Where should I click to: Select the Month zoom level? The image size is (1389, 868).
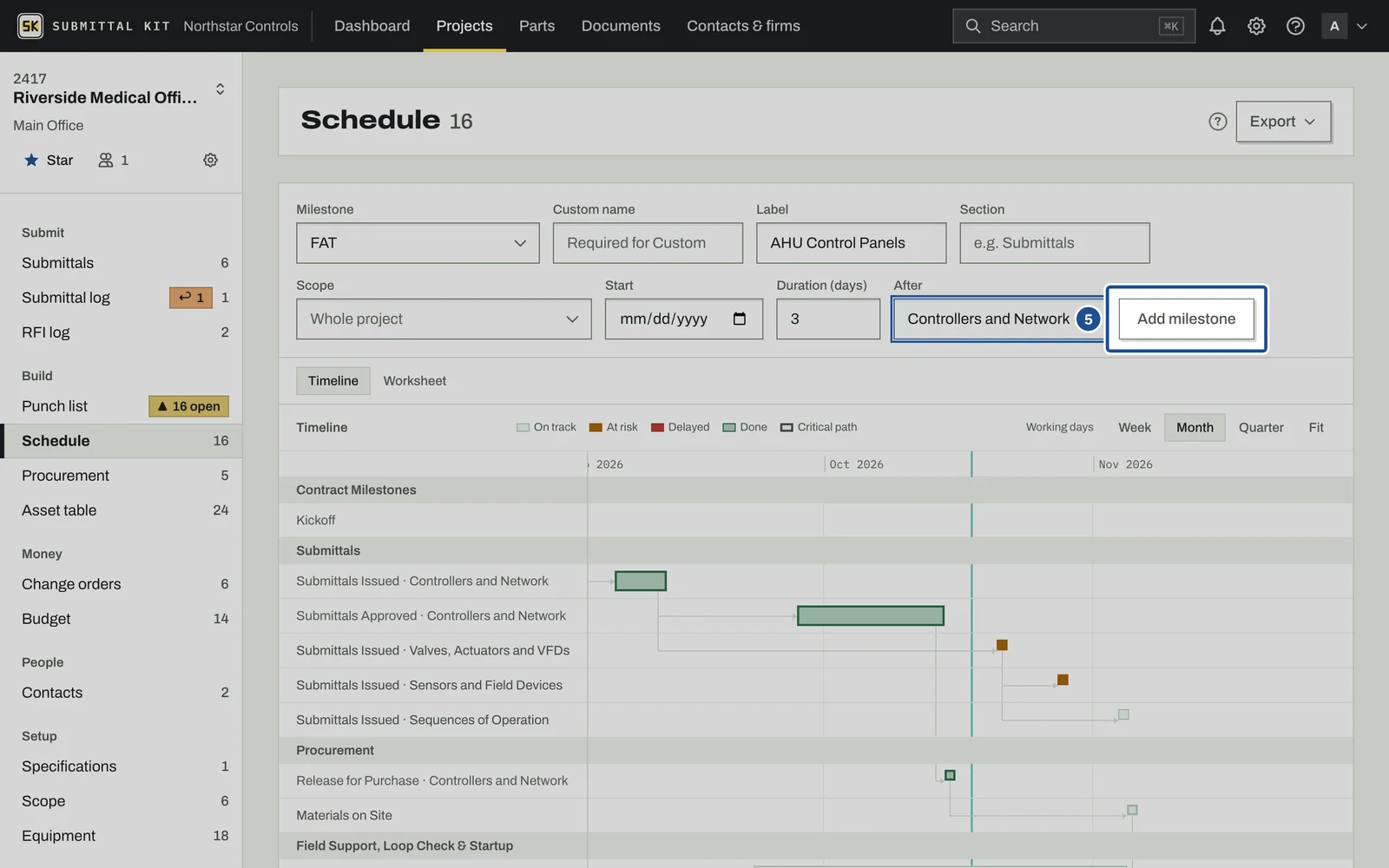(1195, 427)
